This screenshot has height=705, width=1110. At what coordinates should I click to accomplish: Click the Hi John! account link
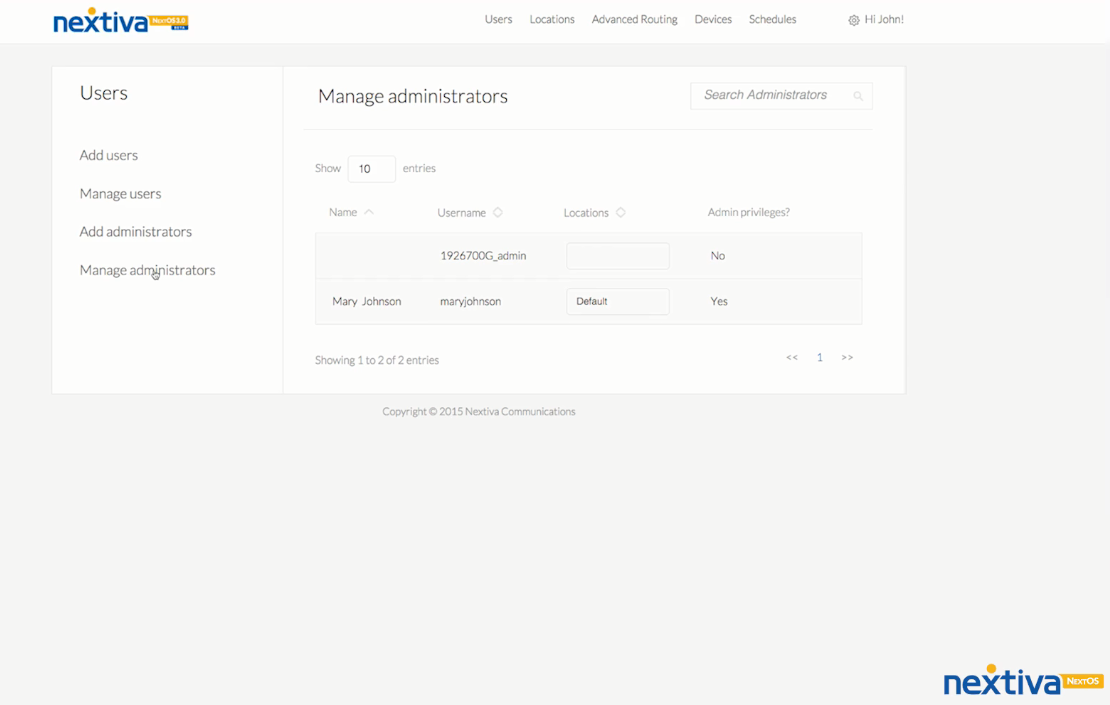[883, 19]
